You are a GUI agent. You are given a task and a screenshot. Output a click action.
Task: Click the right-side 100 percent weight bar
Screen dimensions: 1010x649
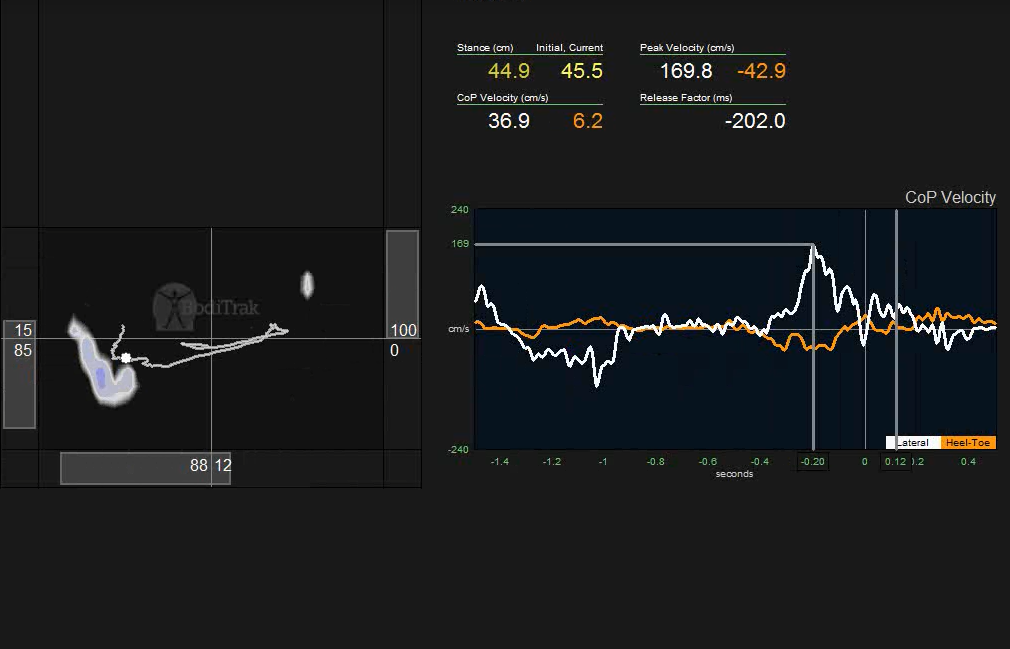[402, 285]
